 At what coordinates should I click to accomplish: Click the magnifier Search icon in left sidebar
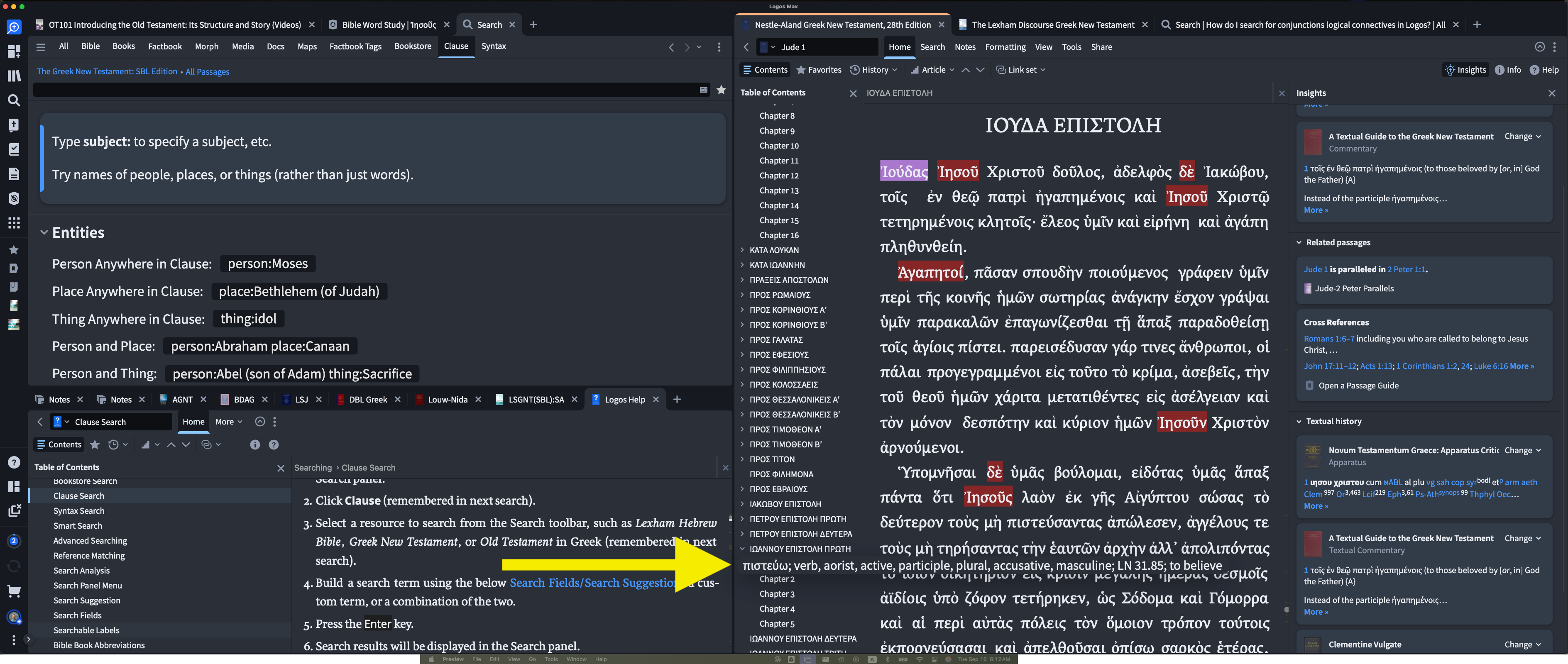(13, 100)
